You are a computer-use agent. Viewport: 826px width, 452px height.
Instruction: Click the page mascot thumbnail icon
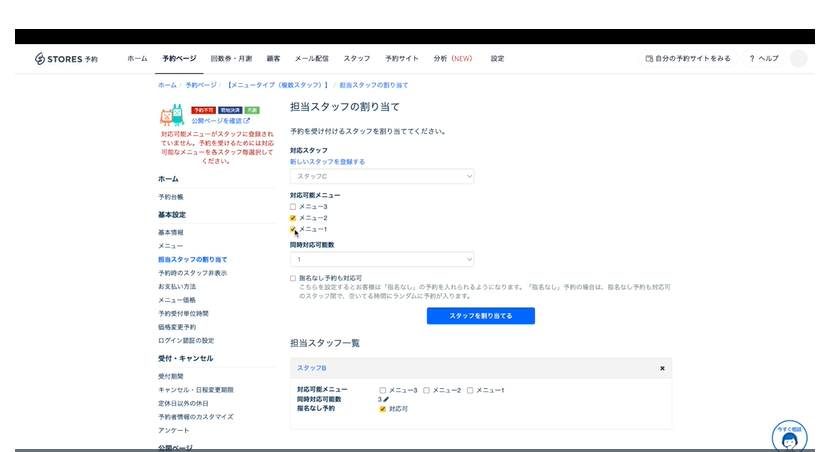[171, 115]
